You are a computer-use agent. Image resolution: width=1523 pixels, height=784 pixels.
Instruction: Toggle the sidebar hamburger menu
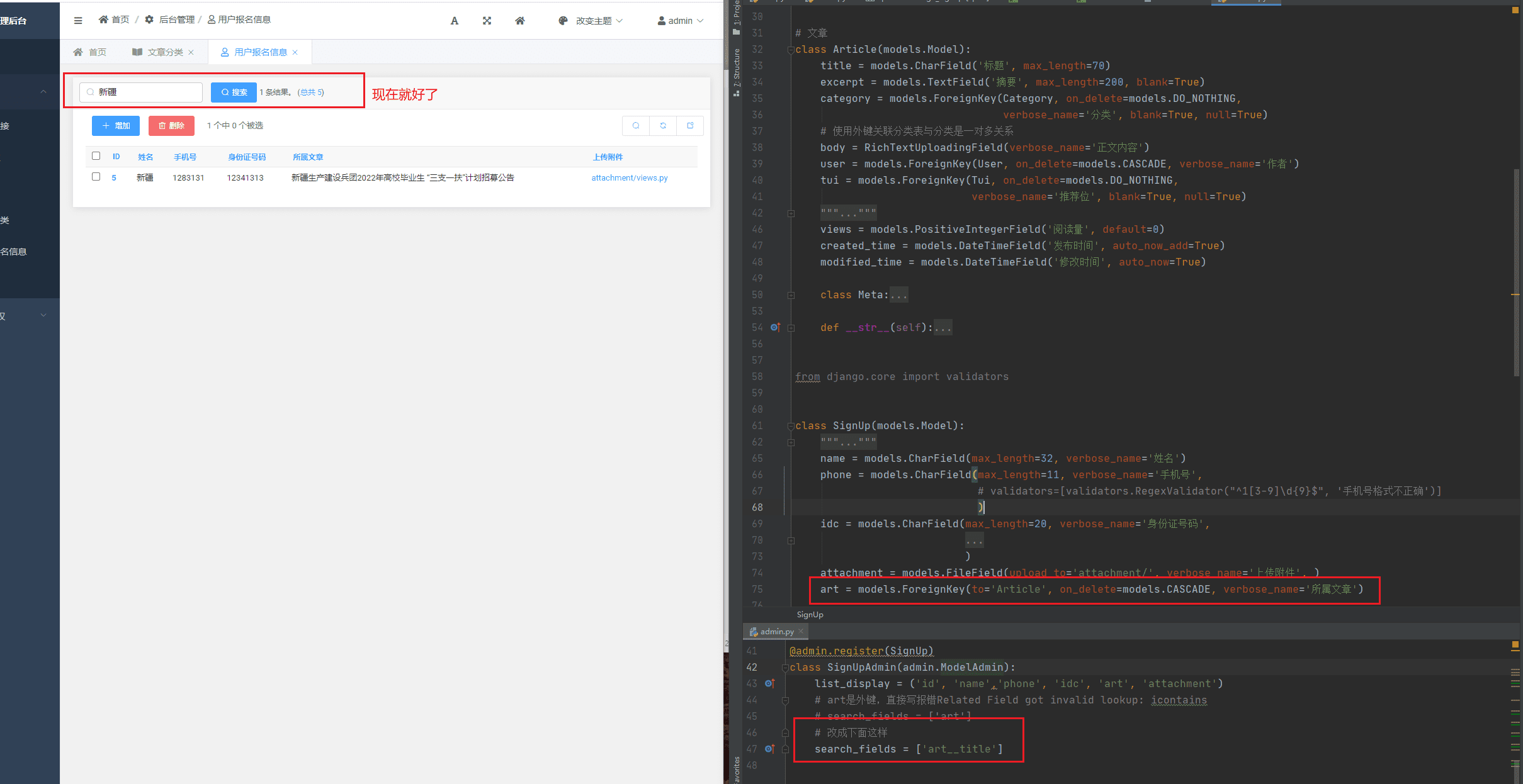(78, 21)
